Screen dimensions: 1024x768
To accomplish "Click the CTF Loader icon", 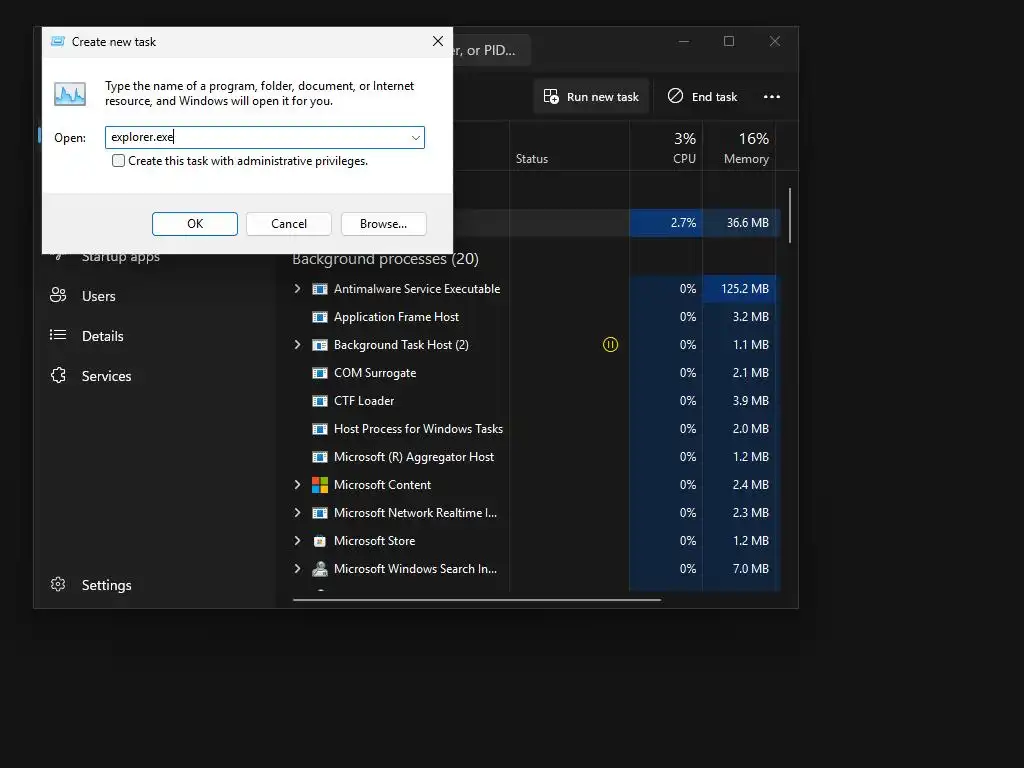I will pyautogui.click(x=320, y=401).
